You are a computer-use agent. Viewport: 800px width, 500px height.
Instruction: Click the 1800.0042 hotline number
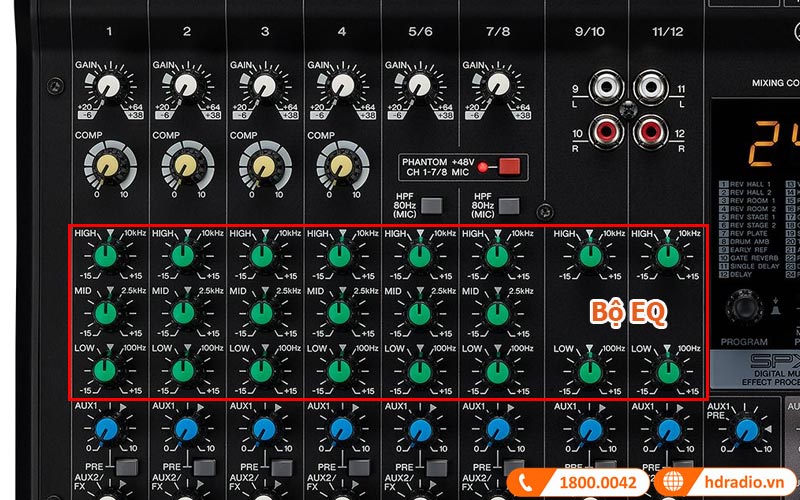(598, 483)
